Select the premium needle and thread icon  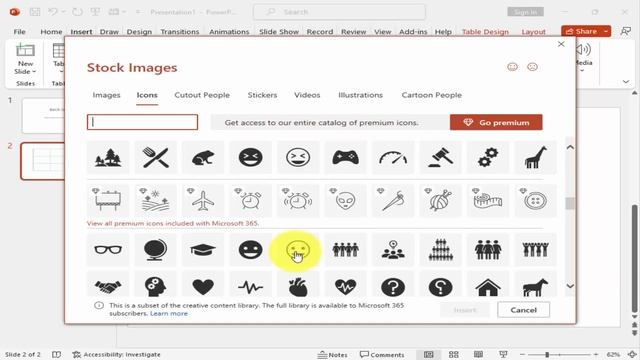(393, 200)
